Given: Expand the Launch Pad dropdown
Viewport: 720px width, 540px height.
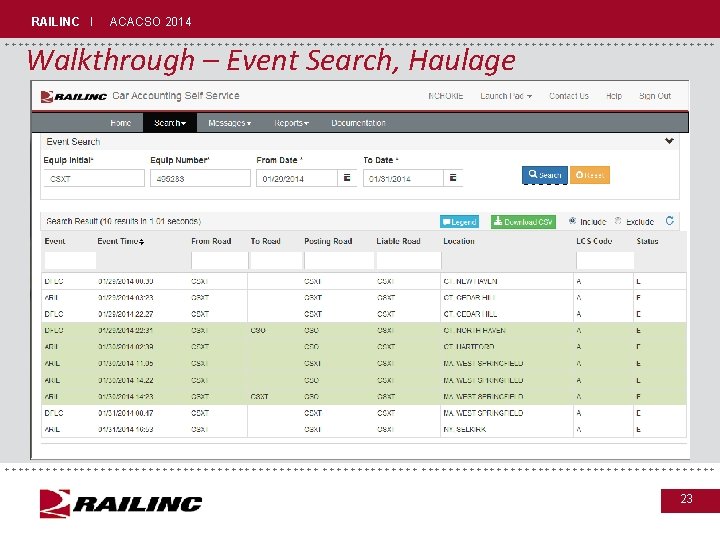Looking at the screenshot, I should click(x=506, y=96).
